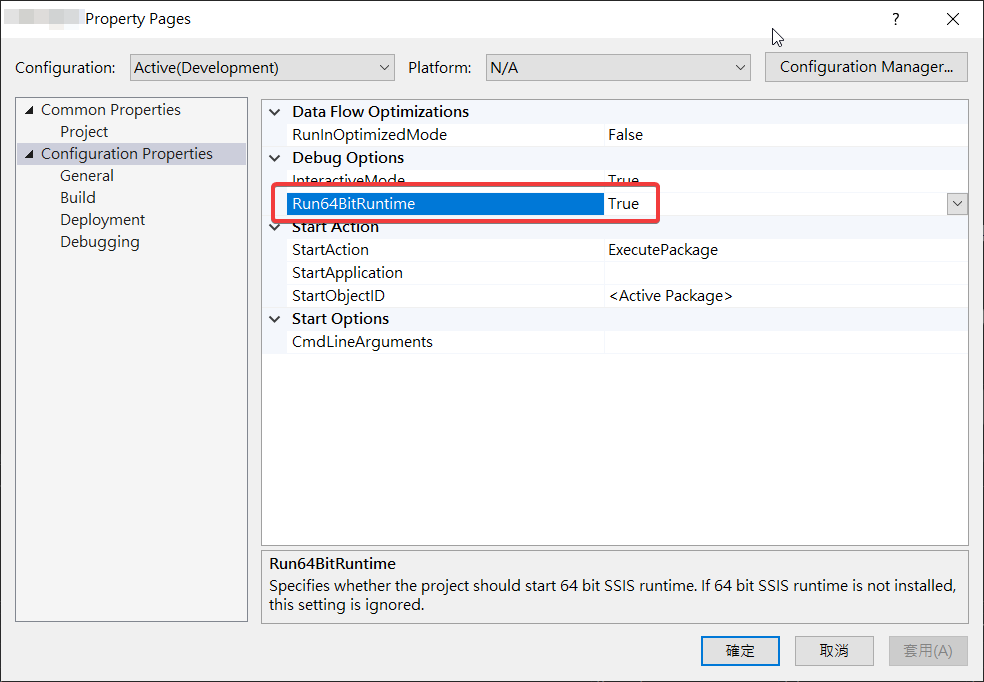Confirm changes with the 確定 button

(740, 650)
